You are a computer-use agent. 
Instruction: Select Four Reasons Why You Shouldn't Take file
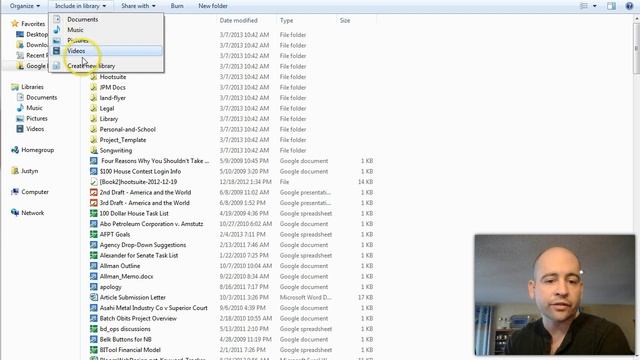tap(154, 161)
